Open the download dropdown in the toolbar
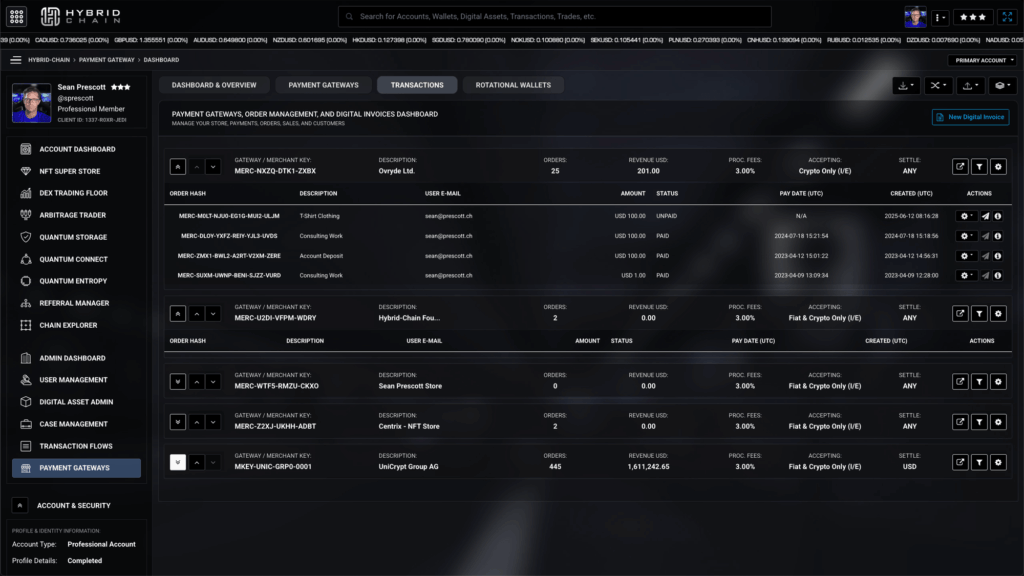 (x=906, y=86)
